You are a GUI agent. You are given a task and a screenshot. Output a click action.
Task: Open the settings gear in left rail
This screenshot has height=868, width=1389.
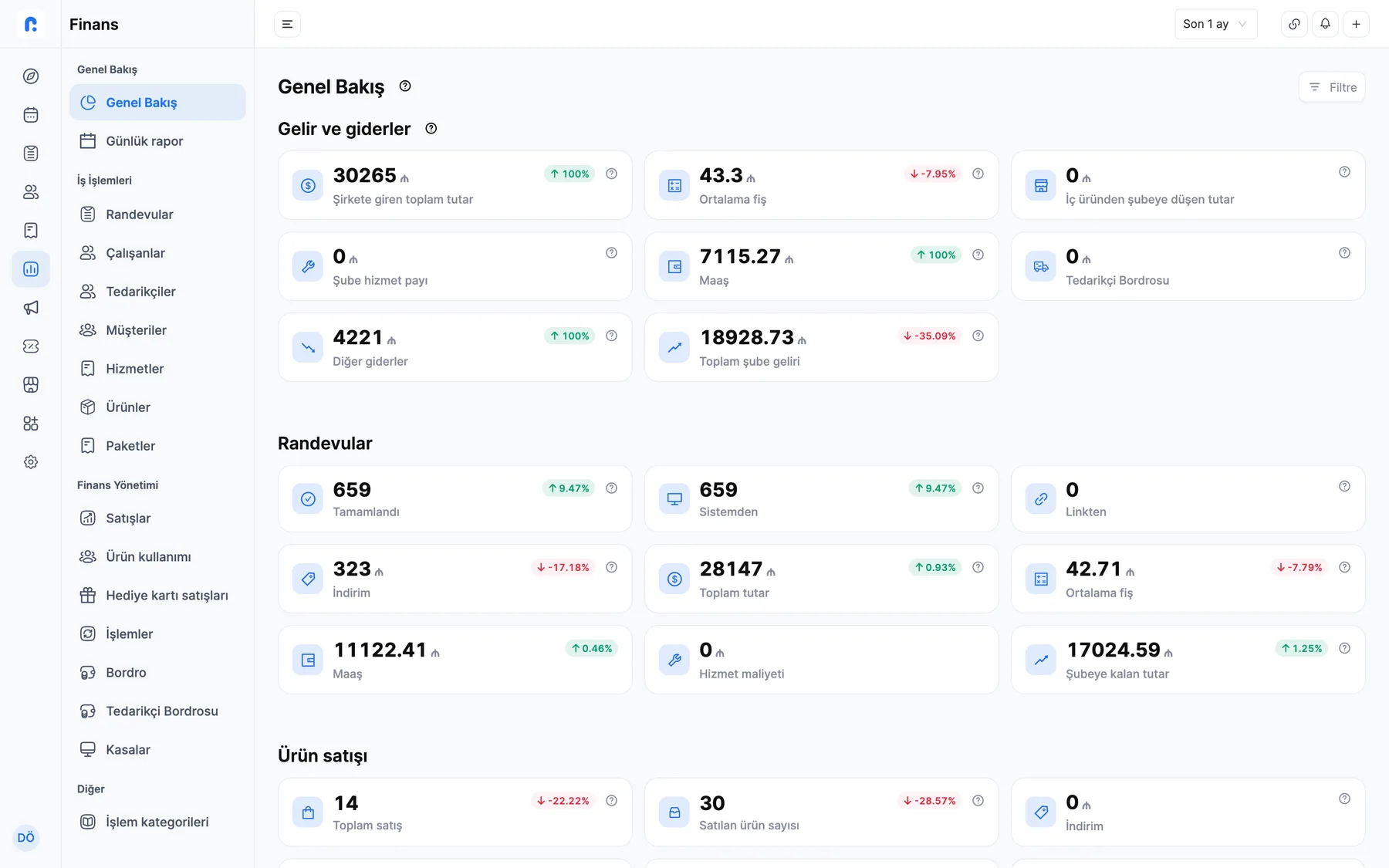31,462
